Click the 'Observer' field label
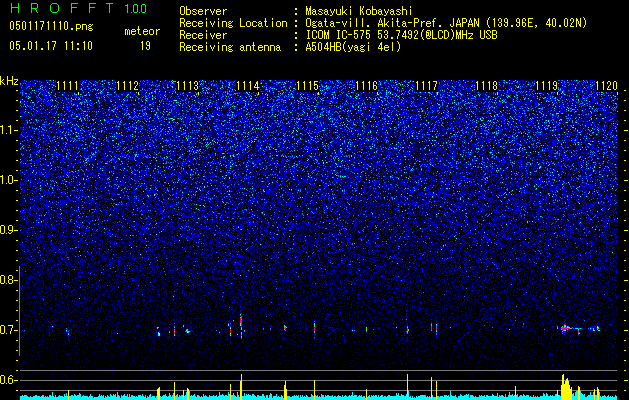 pos(203,11)
